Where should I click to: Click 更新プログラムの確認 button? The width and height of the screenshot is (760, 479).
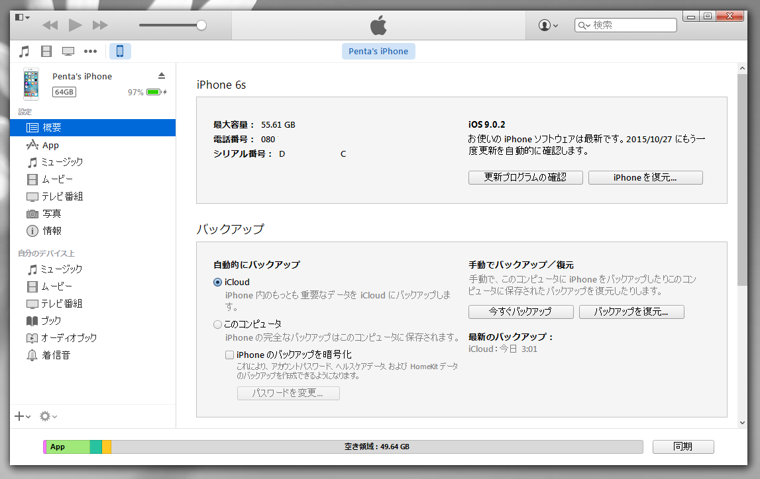525,177
